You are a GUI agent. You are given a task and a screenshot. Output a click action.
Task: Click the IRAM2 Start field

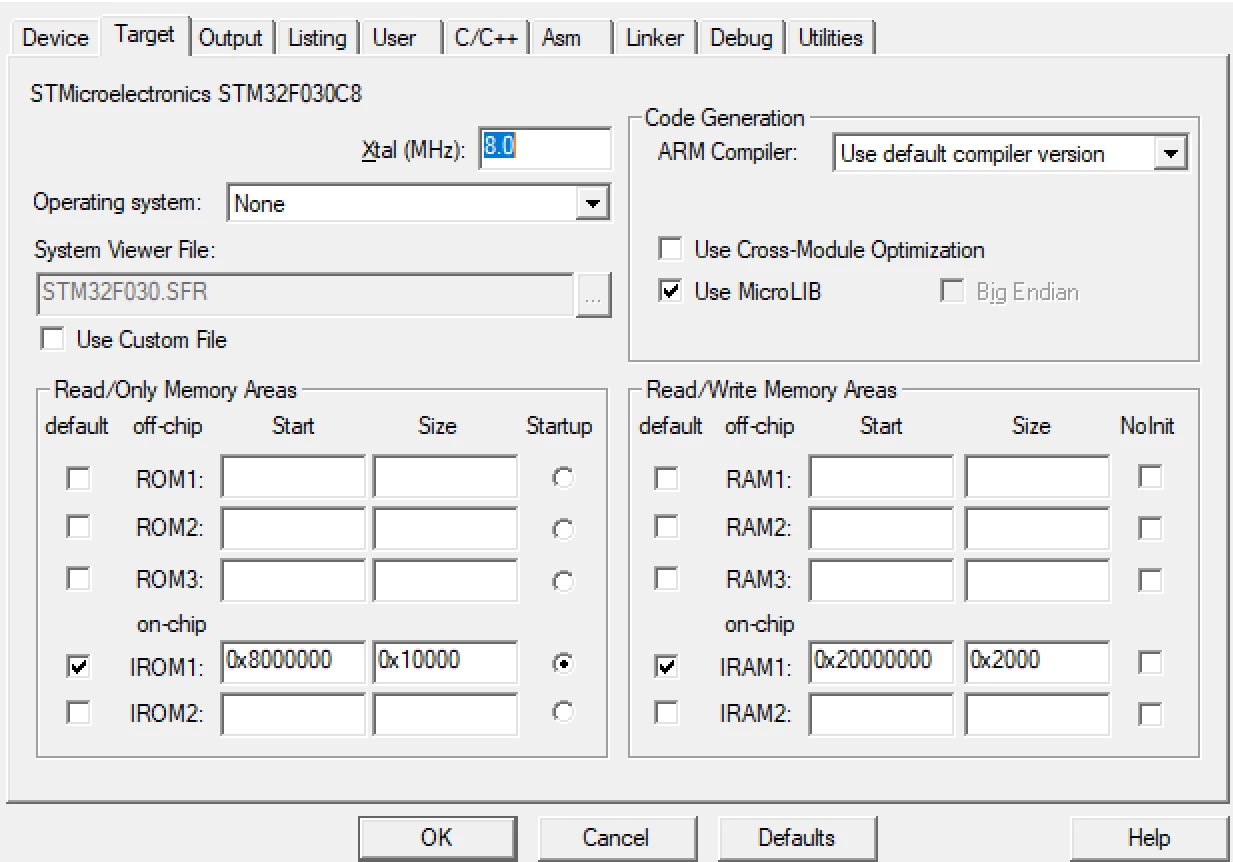(881, 714)
